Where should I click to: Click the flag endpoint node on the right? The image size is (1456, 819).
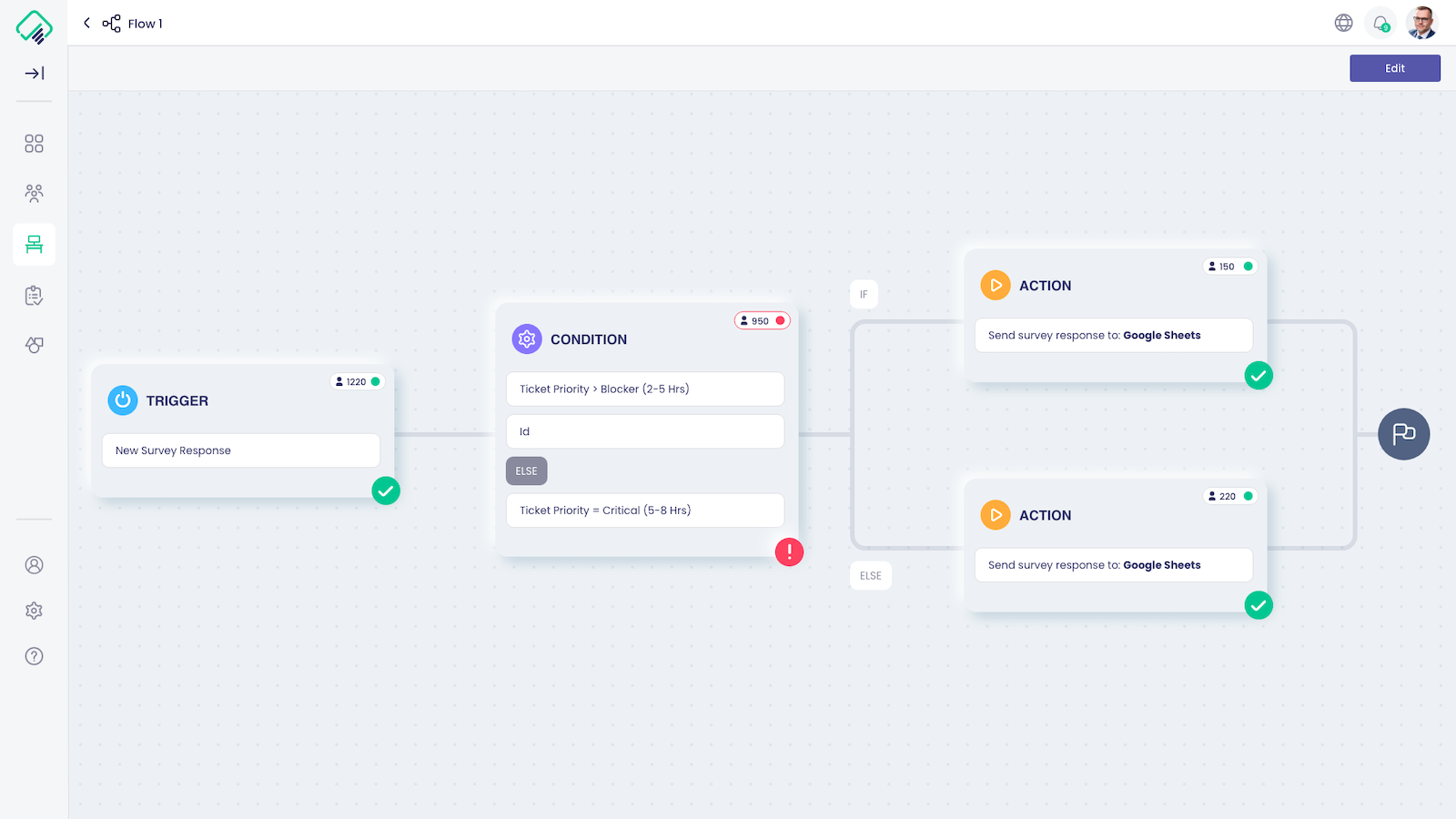[1404, 434]
